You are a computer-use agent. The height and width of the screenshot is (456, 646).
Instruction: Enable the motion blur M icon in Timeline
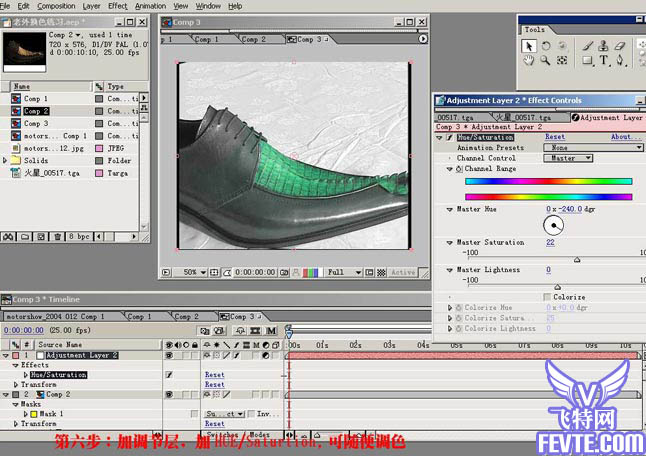coord(271,331)
